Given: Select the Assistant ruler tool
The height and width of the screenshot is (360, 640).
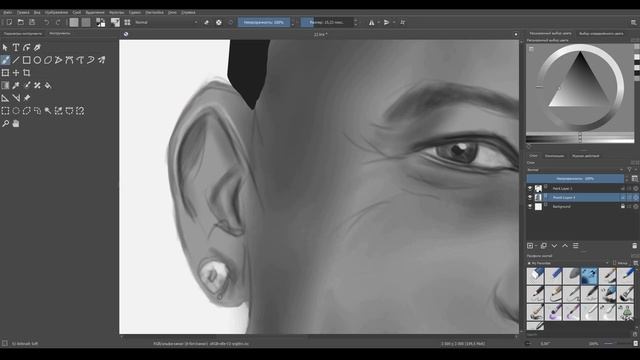Looking at the screenshot, I should (x=5, y=98).
